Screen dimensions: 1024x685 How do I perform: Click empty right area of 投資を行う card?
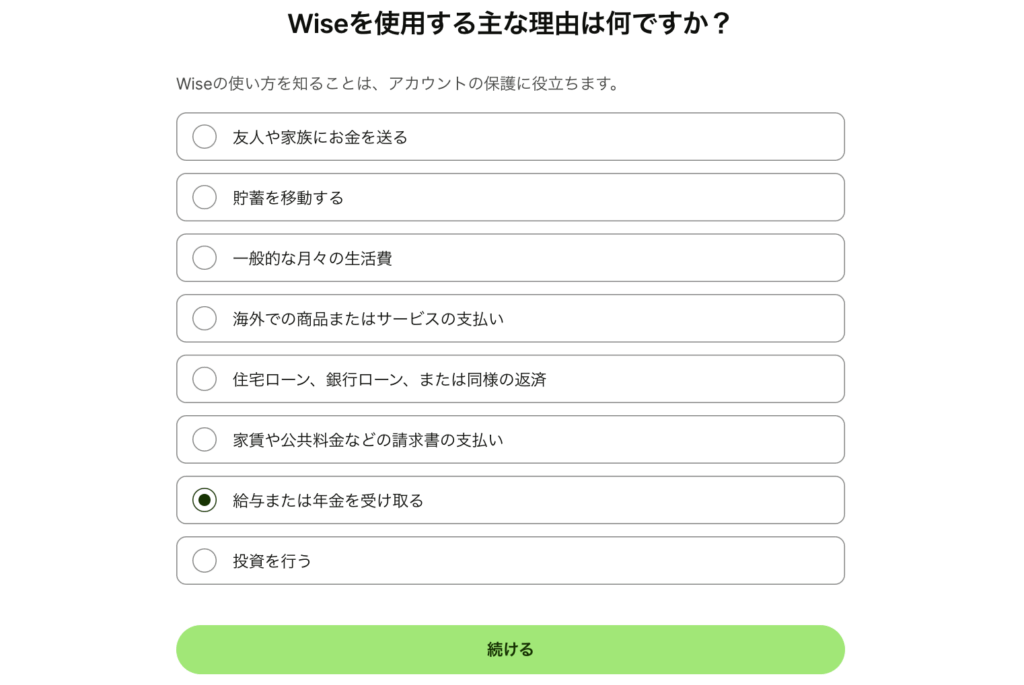click(653, 560)
